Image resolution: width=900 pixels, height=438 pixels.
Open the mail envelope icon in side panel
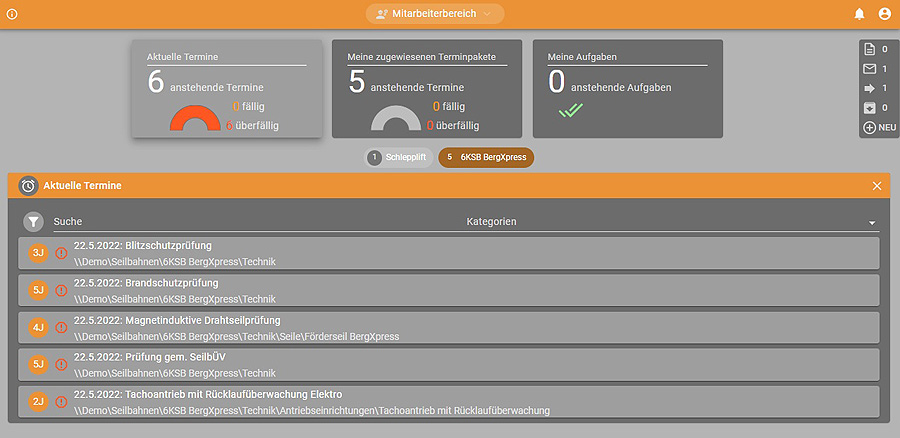[869, 69]
